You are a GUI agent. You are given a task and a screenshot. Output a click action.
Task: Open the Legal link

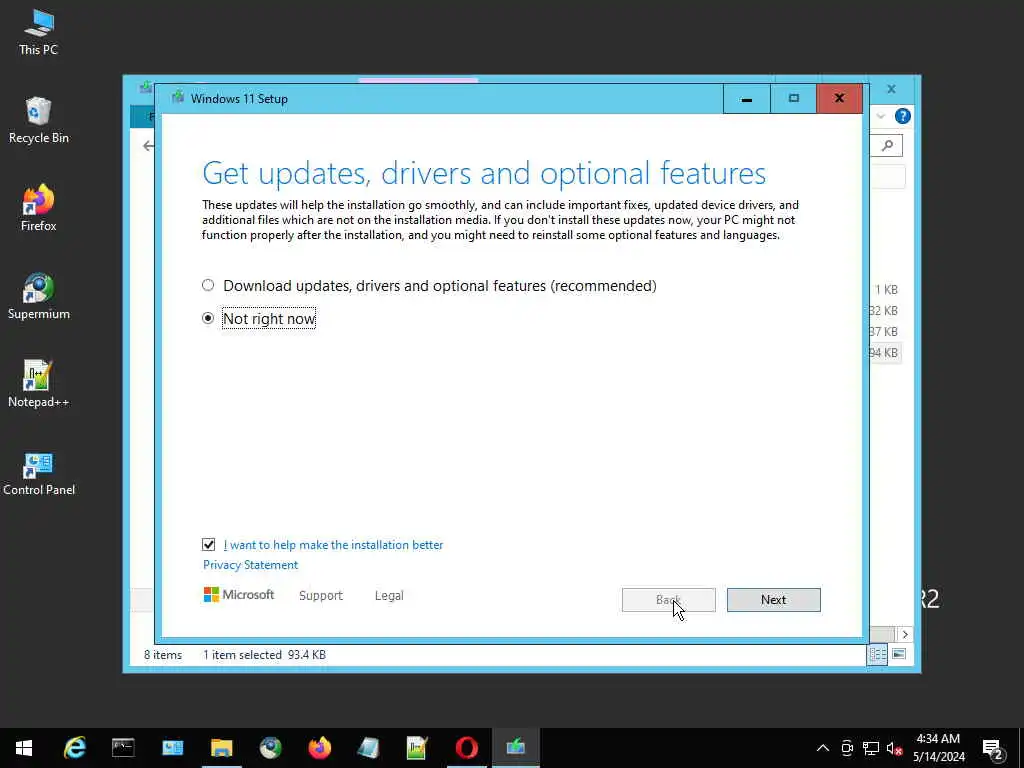click(389, 596)
